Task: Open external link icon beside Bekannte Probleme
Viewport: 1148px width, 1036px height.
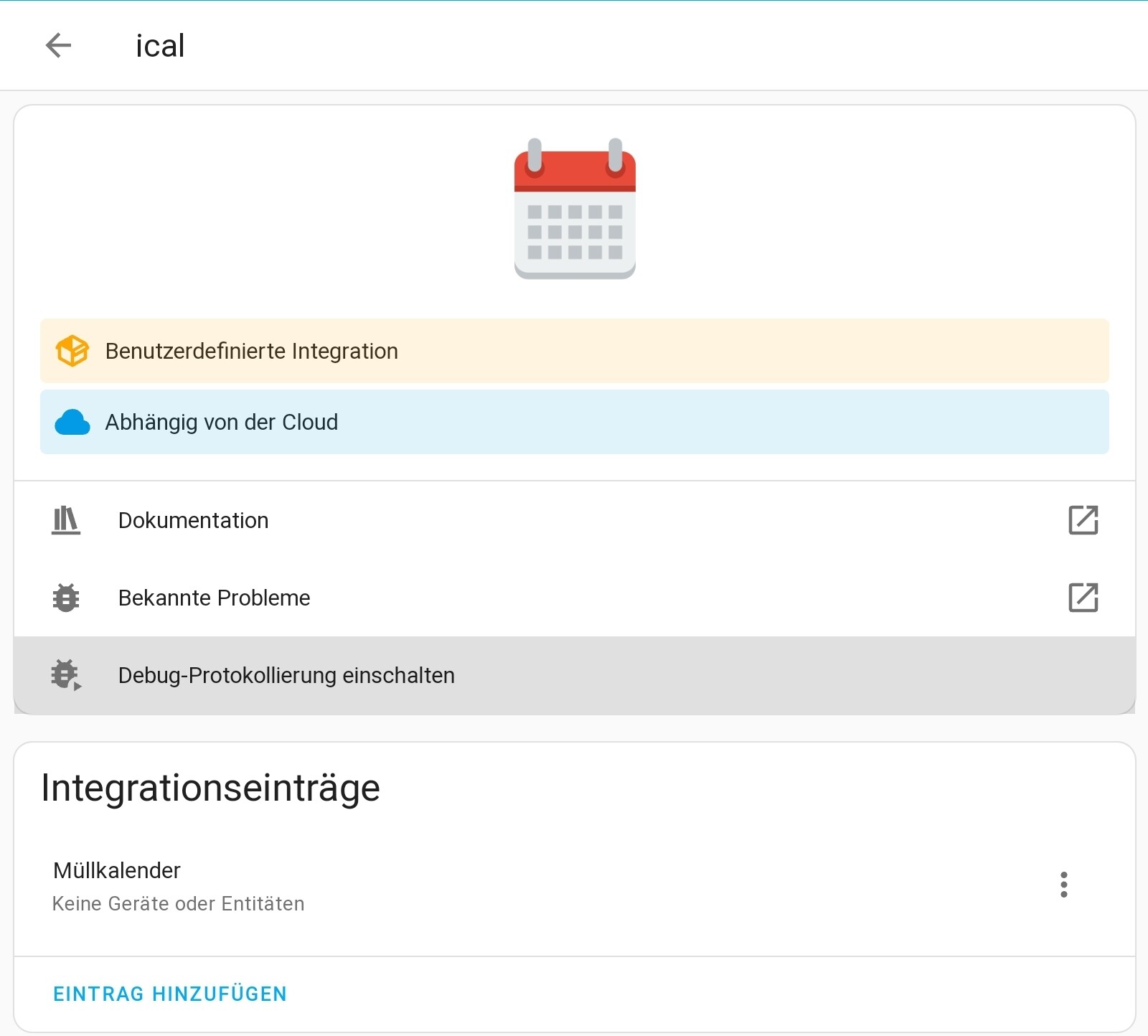Action: (x=1083, y=598)
